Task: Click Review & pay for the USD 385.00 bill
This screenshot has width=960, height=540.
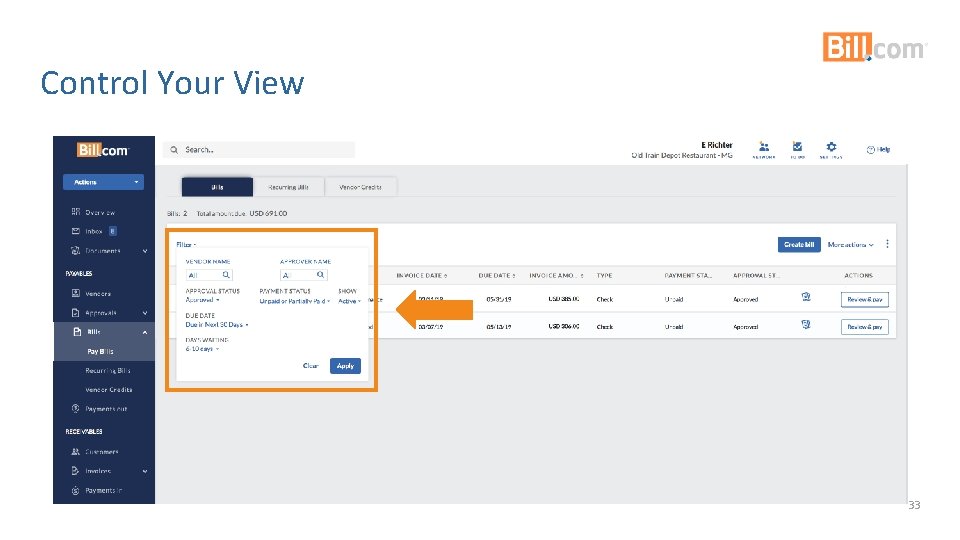Action: tap(864, 299)
